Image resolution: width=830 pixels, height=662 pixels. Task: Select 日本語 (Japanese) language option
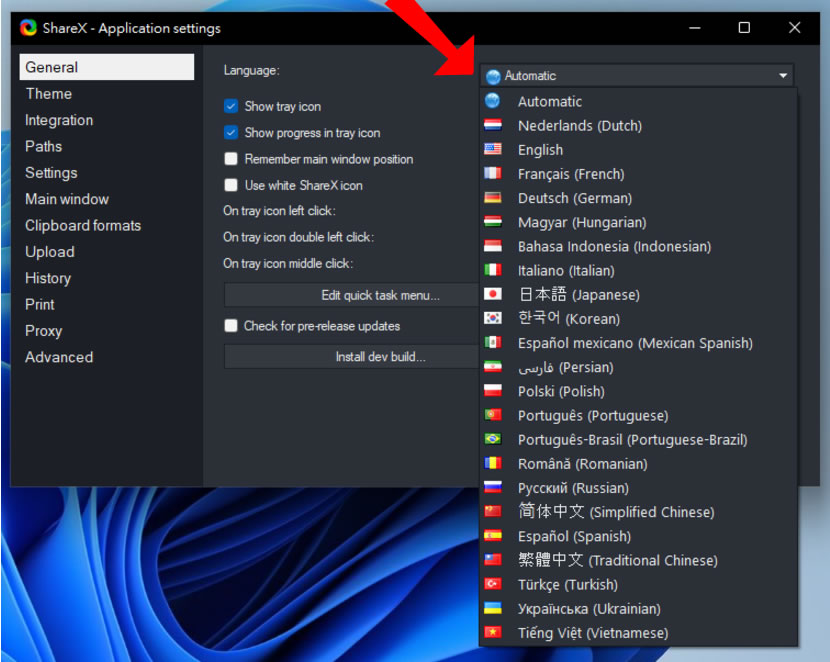(x=638, y=294)
